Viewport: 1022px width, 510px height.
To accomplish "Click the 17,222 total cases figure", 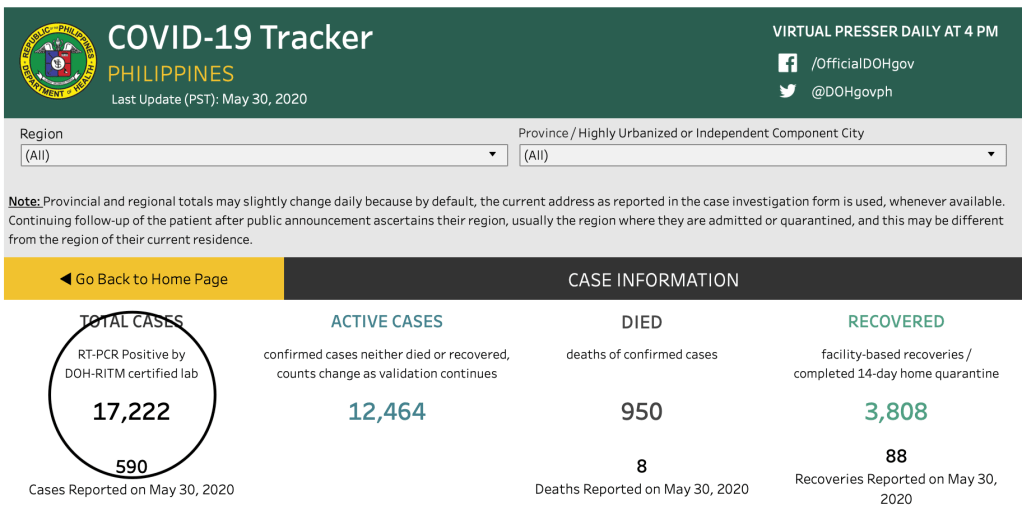I will click(132, 411).
